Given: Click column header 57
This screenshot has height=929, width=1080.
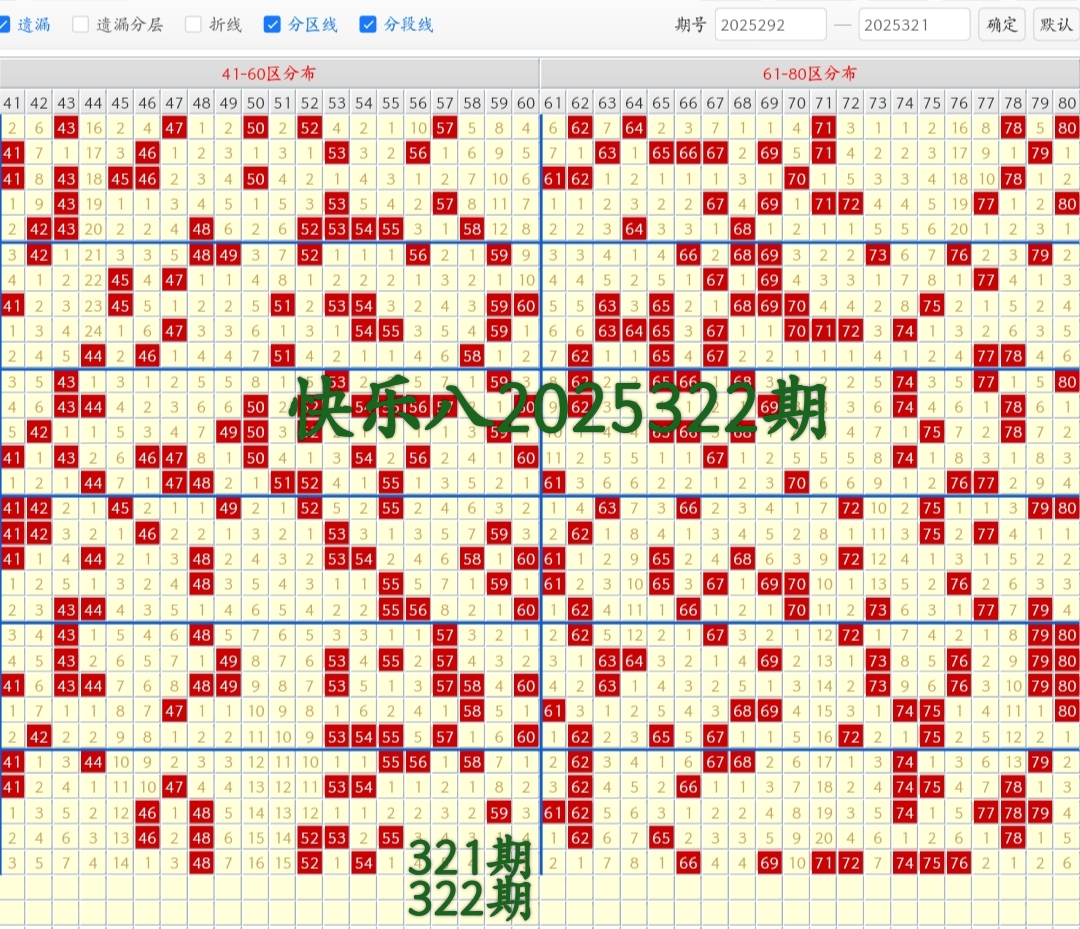Looking at the screenshot, I should tap(445, 103).
